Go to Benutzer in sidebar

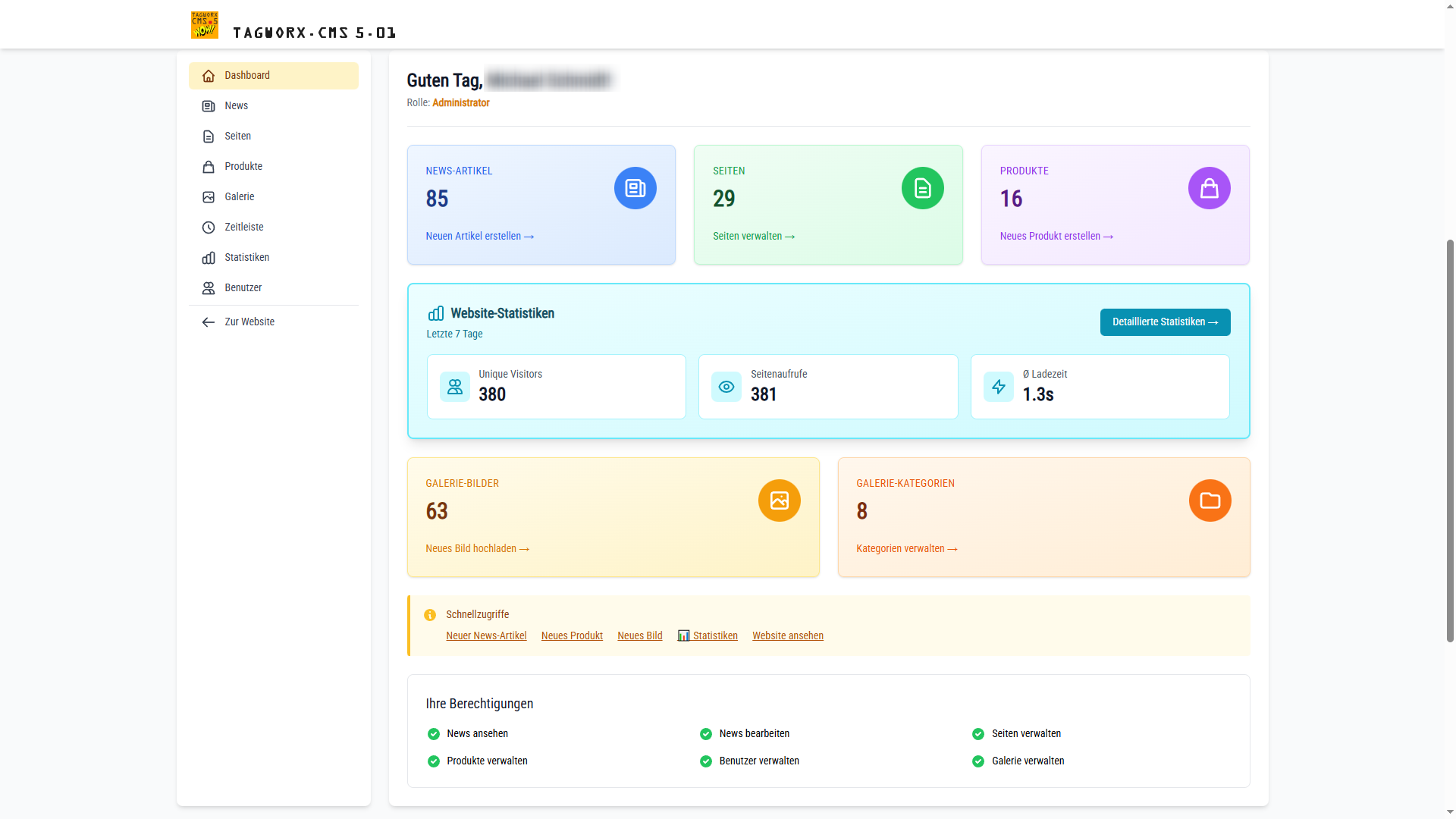(x=243, y=288)
